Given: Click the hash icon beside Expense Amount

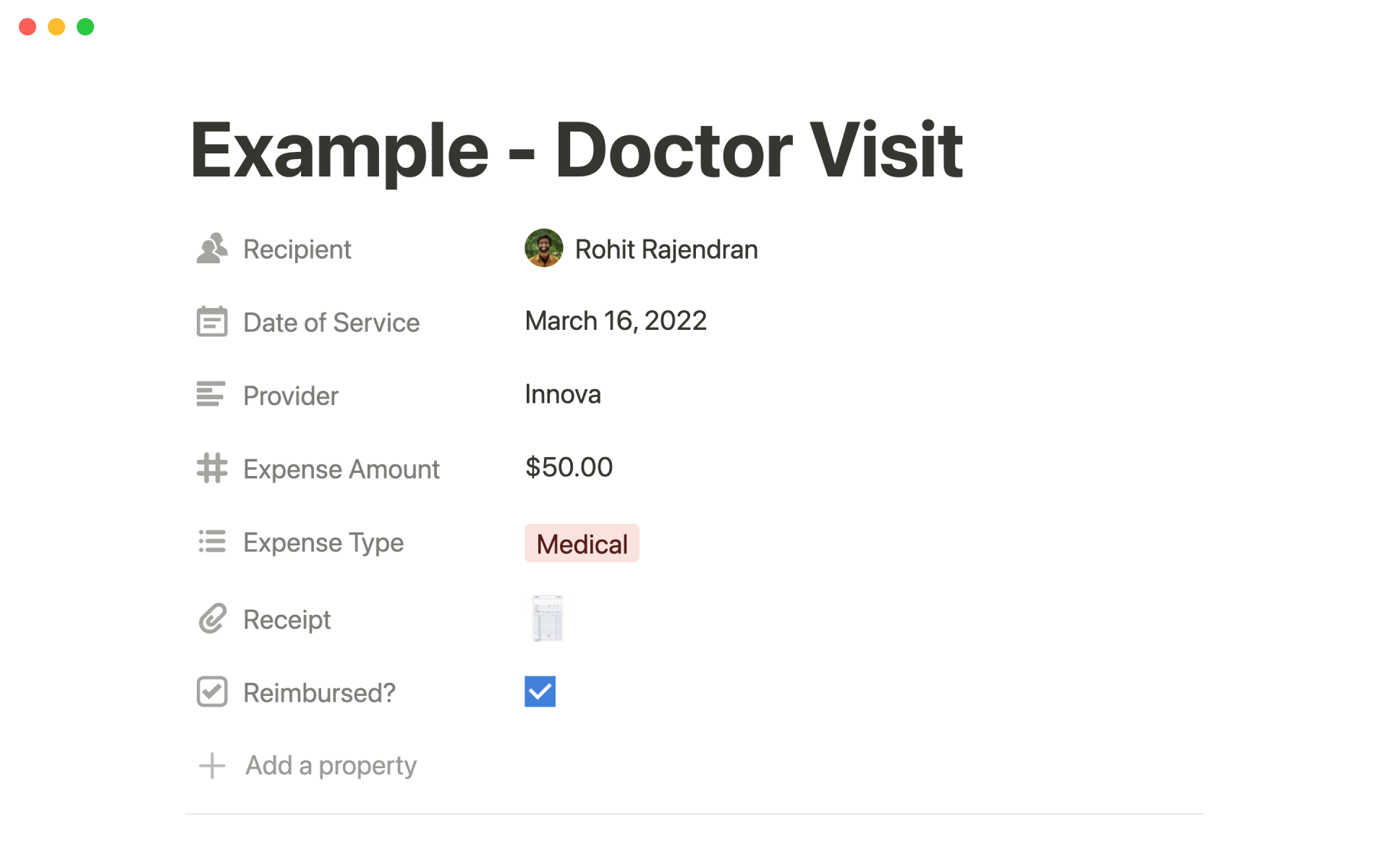Looking at the screenshot, I should point(211,469).
